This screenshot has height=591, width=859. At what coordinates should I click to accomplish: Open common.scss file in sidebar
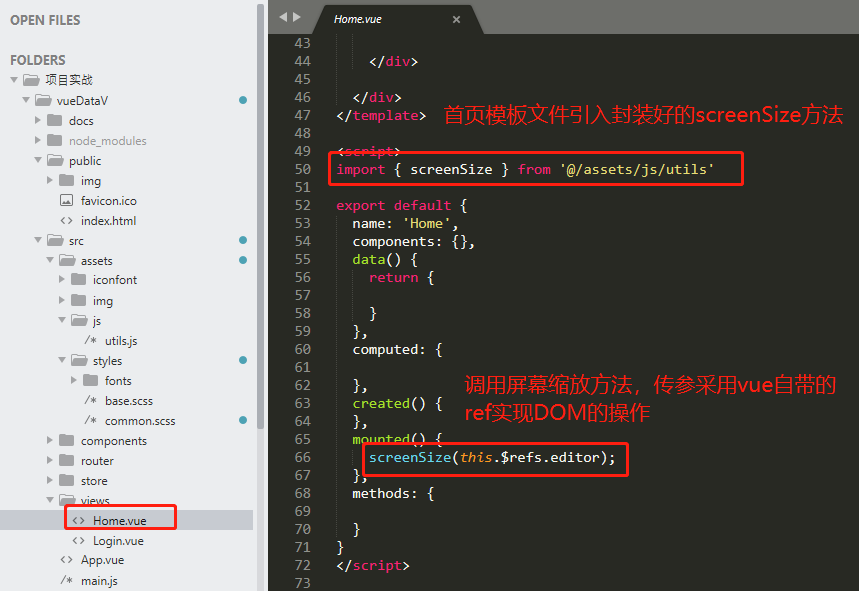coord(140,421)
